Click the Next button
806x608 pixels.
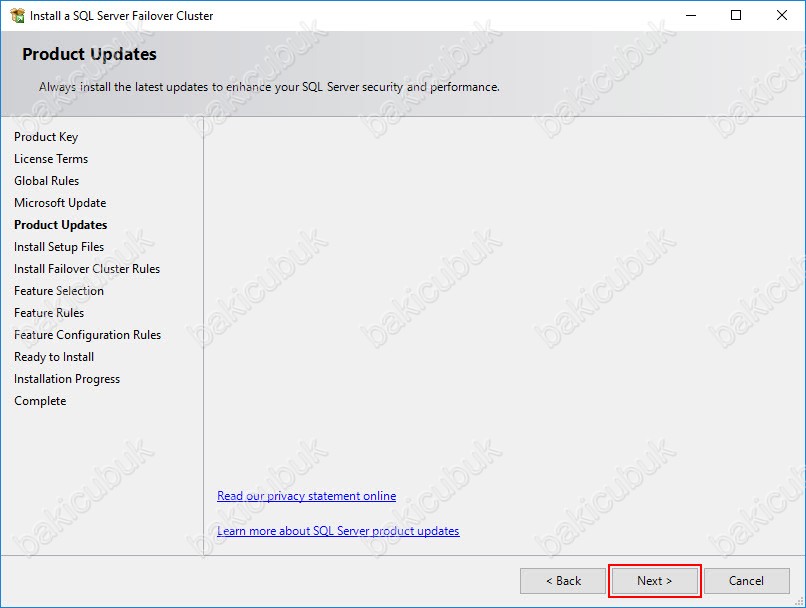(654, 581)
